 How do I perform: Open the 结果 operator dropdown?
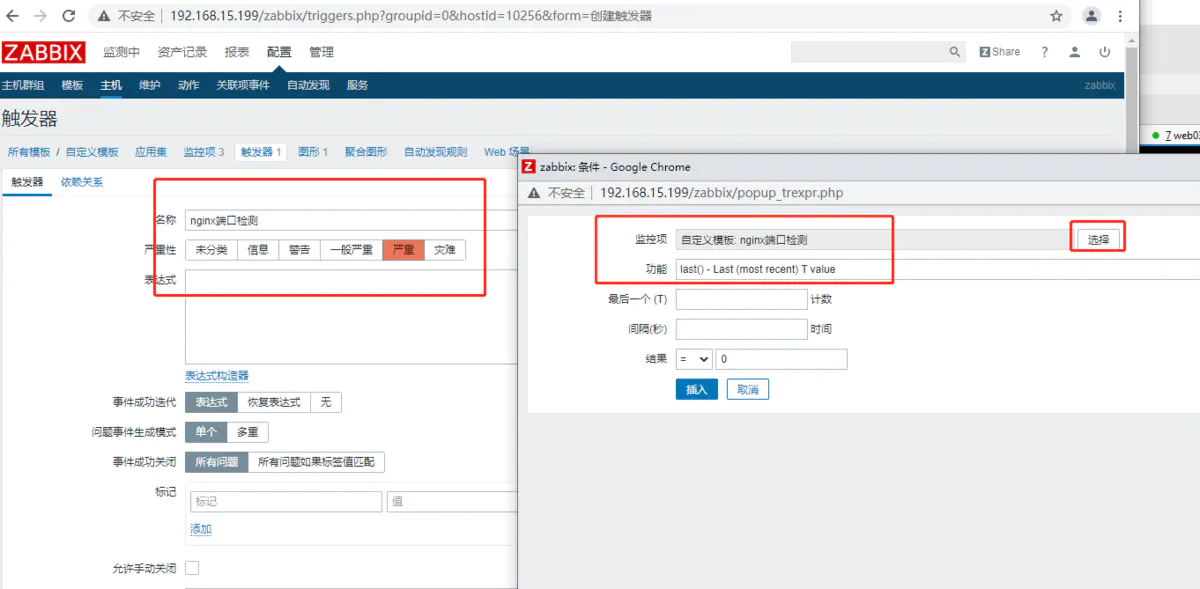coord(693,359)
